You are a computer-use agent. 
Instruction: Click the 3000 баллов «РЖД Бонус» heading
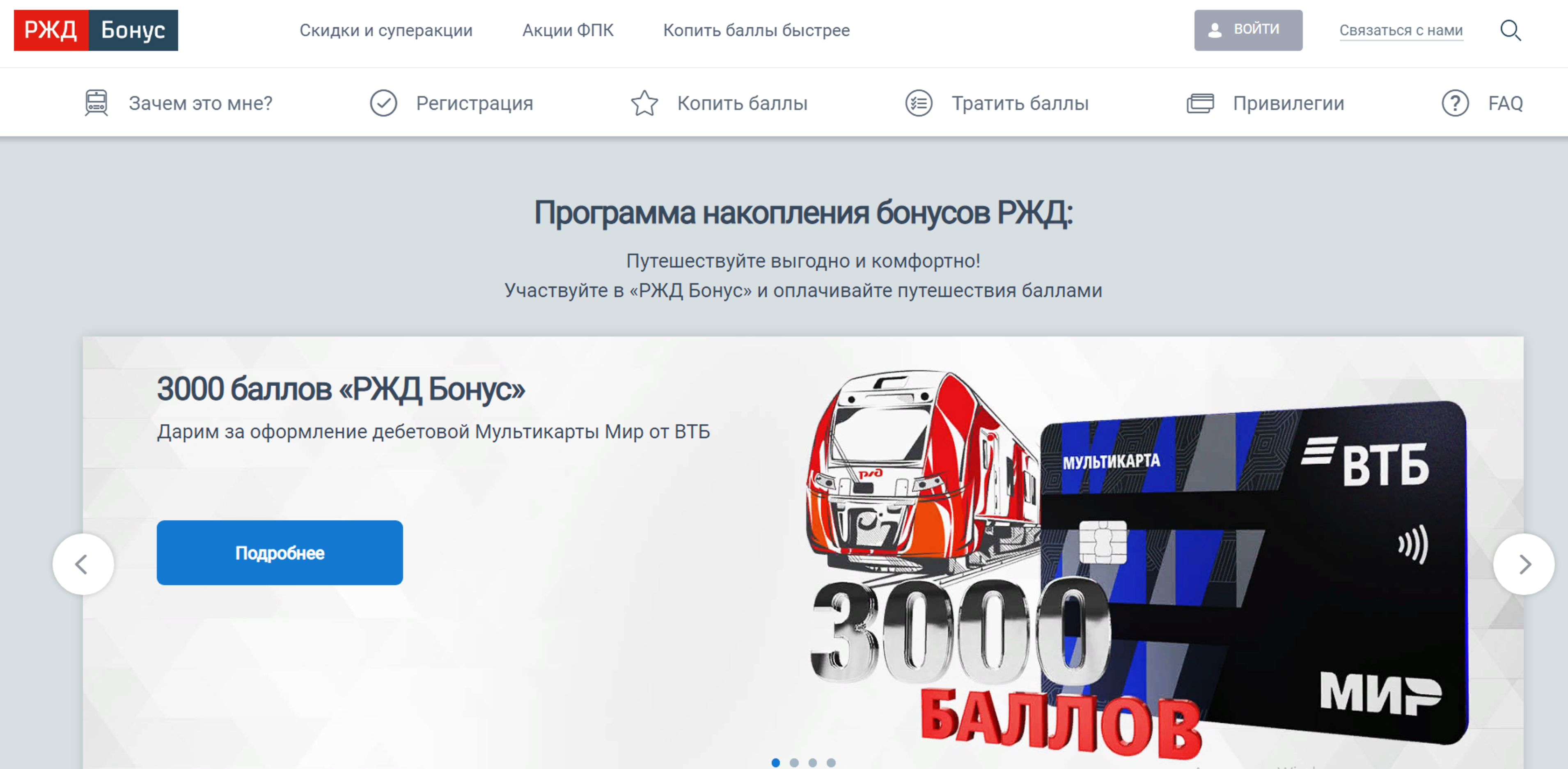341,389
